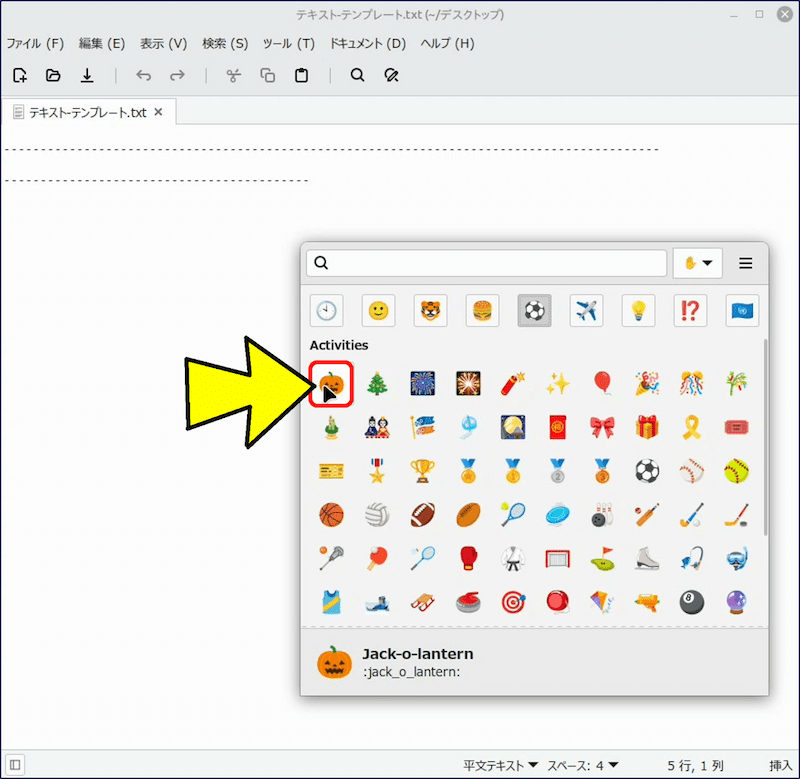This screenshot has height=779, width=800.
Task: Click the new document toolbar icon
Action: click(20, 75)
